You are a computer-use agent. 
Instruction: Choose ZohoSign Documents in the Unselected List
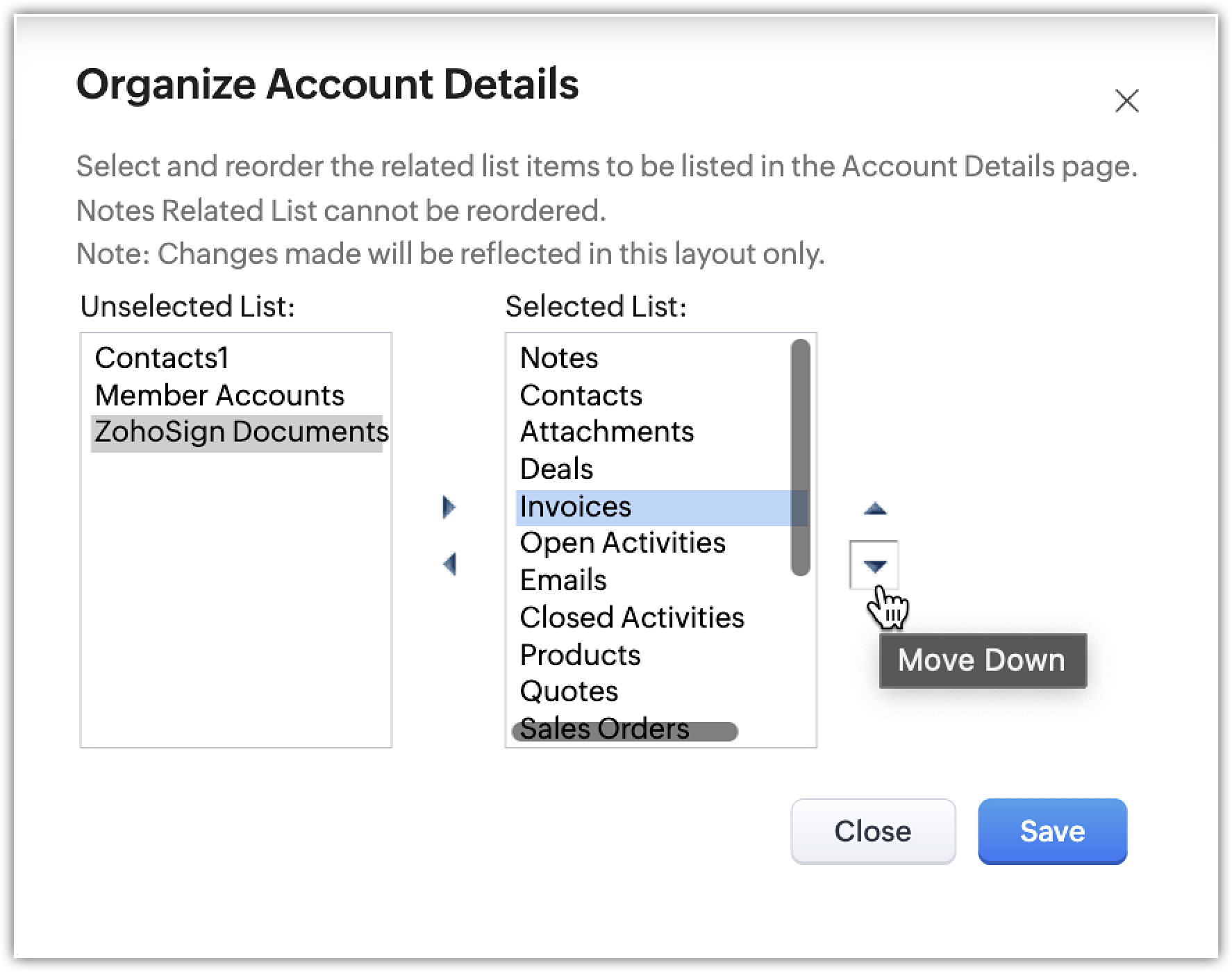tap(240, 432)
